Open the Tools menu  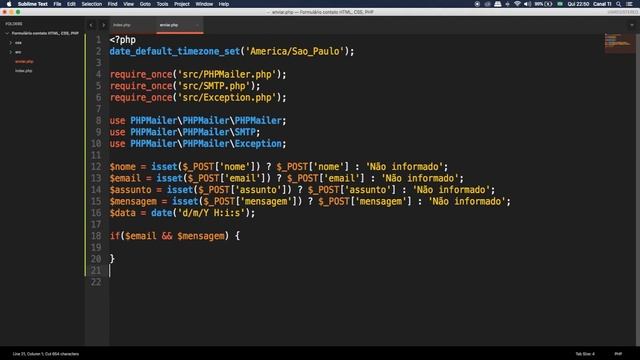point(162,4)
